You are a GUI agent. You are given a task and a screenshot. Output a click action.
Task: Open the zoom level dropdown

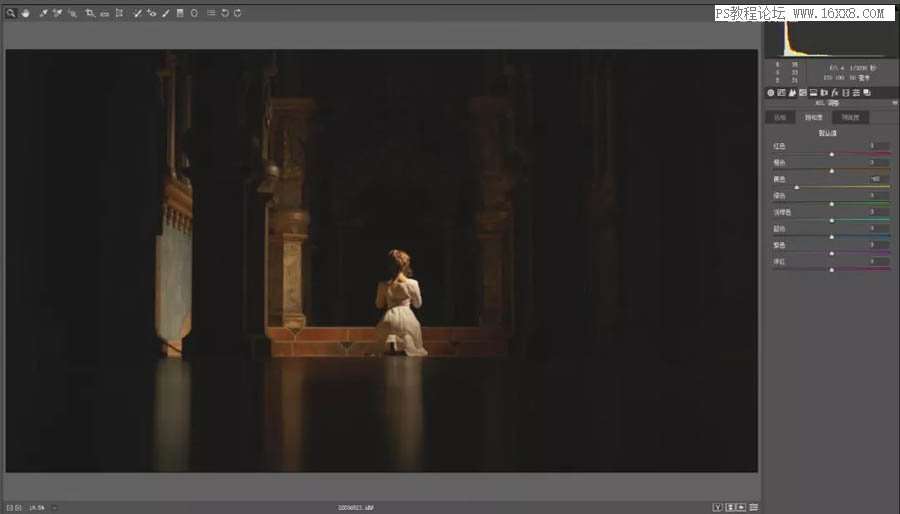pos(55,508)
